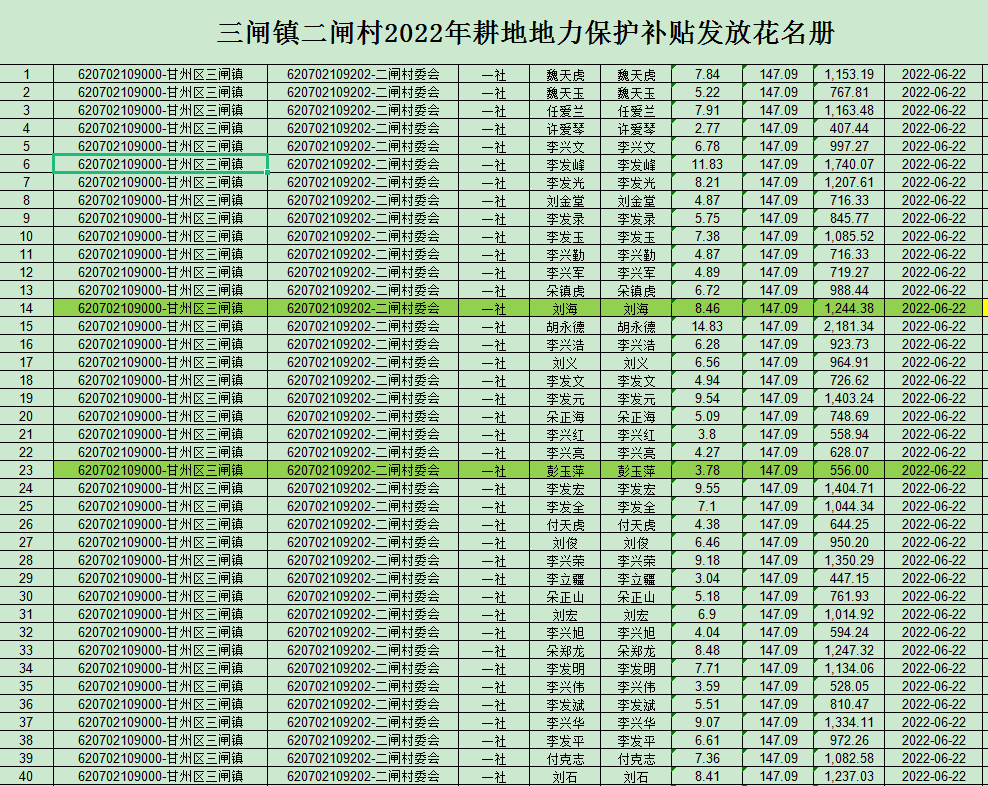The height and width of the screenshot is (786, 988).
Task: Select the amount 748.69 for 朵正海
Action: [x=849, y=417]
